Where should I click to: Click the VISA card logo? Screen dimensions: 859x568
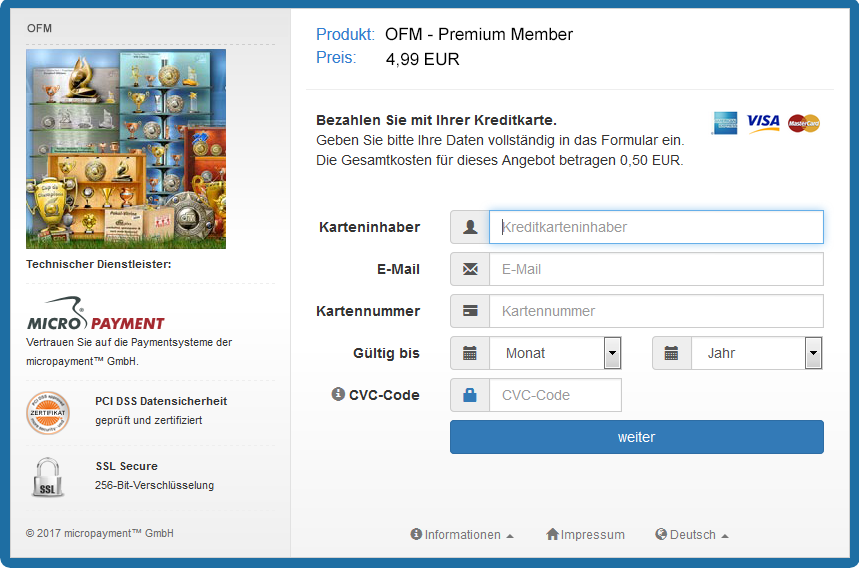pos(763,121)
